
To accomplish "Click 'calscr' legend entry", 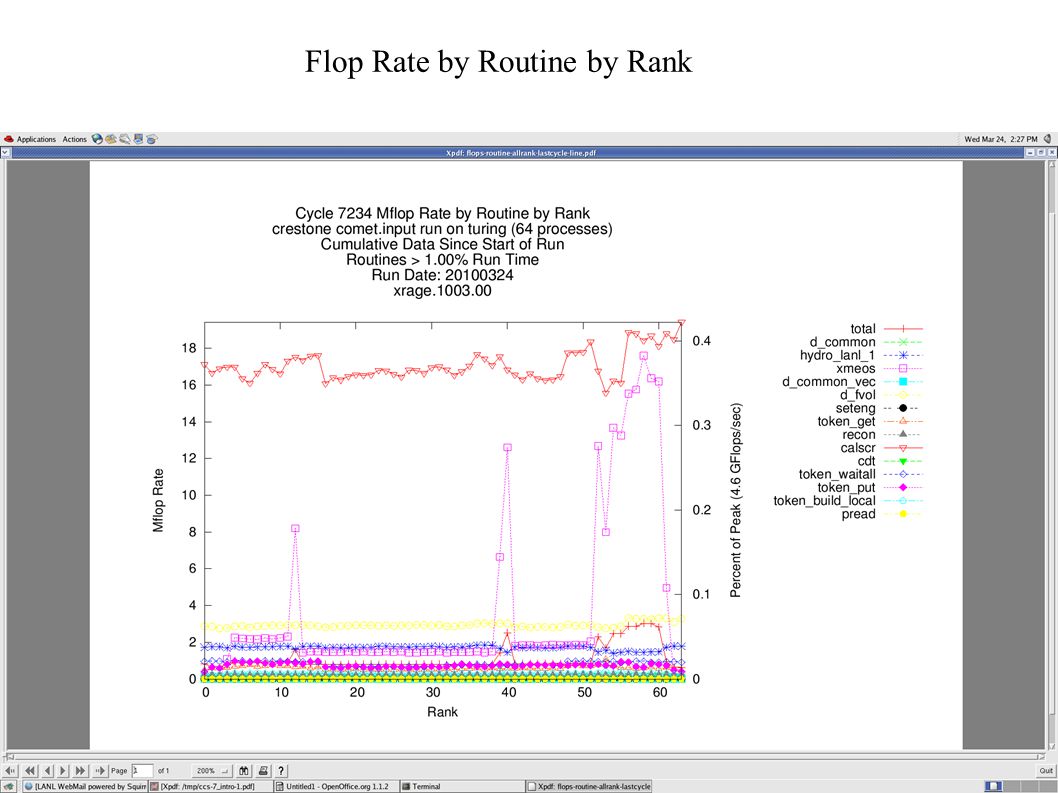I will 881,448.
